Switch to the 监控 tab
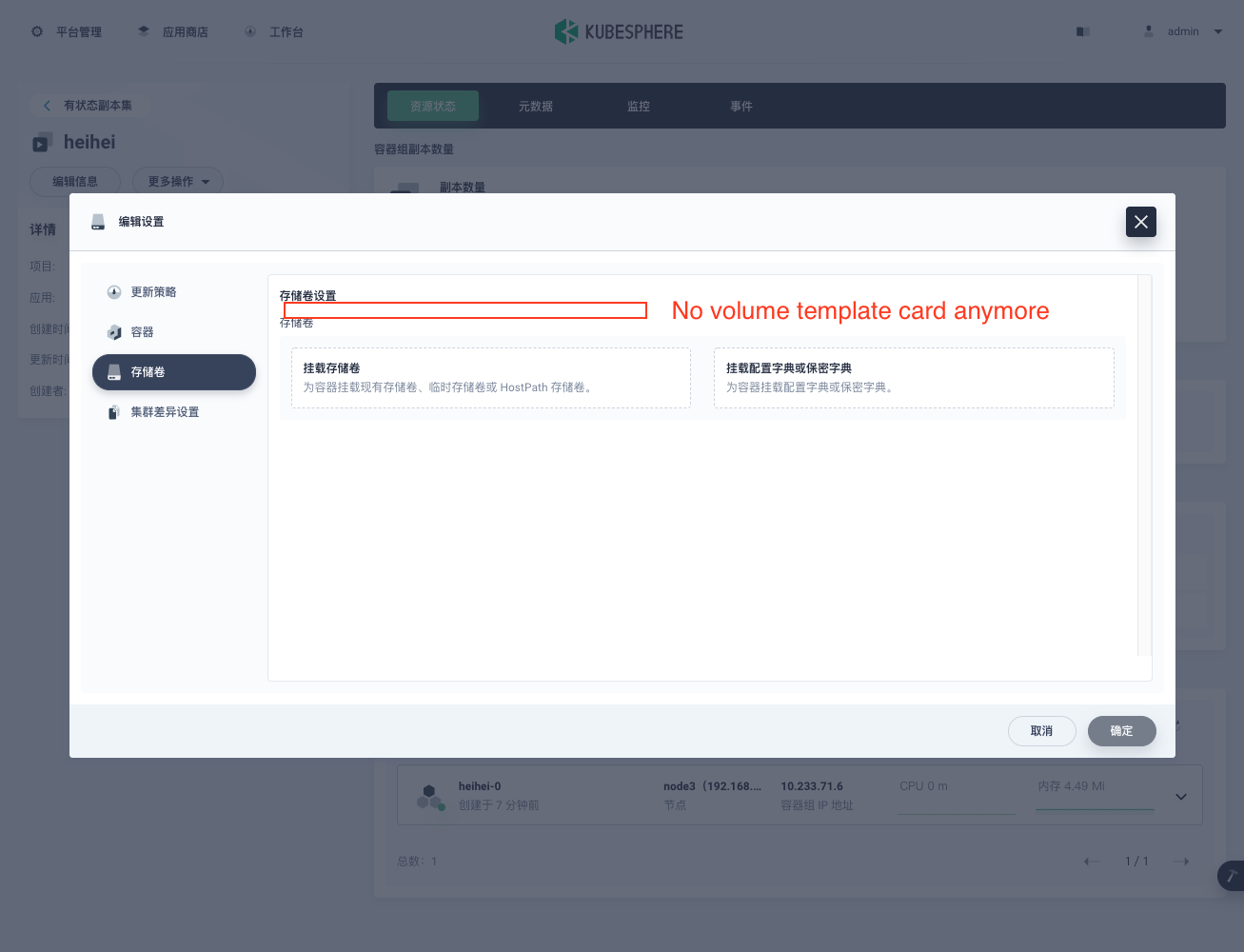Viewport: 1244px width, 952px height. click(x=638, y=106)
